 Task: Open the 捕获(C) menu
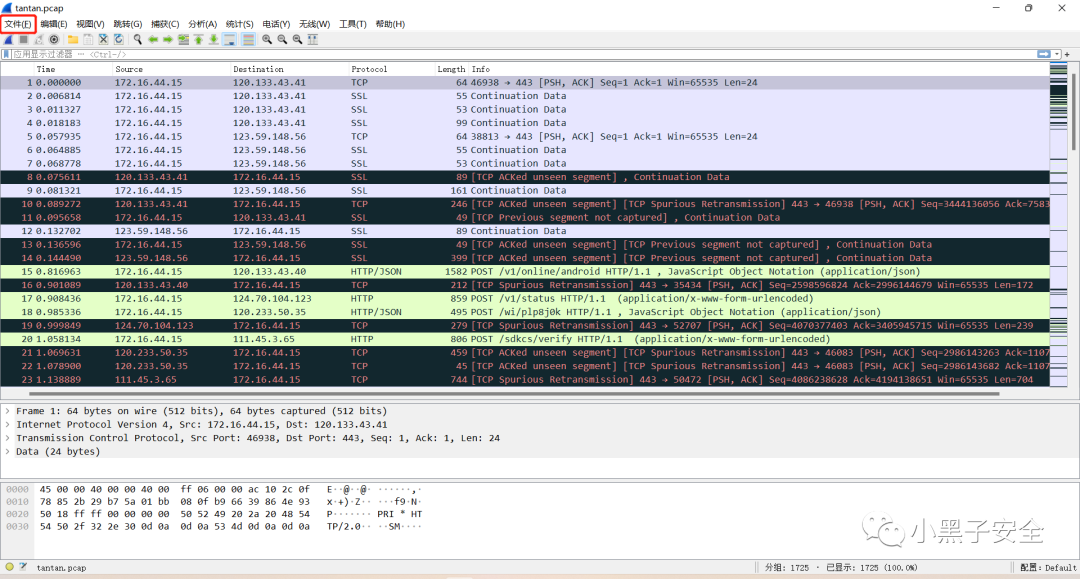pos(165,24)
